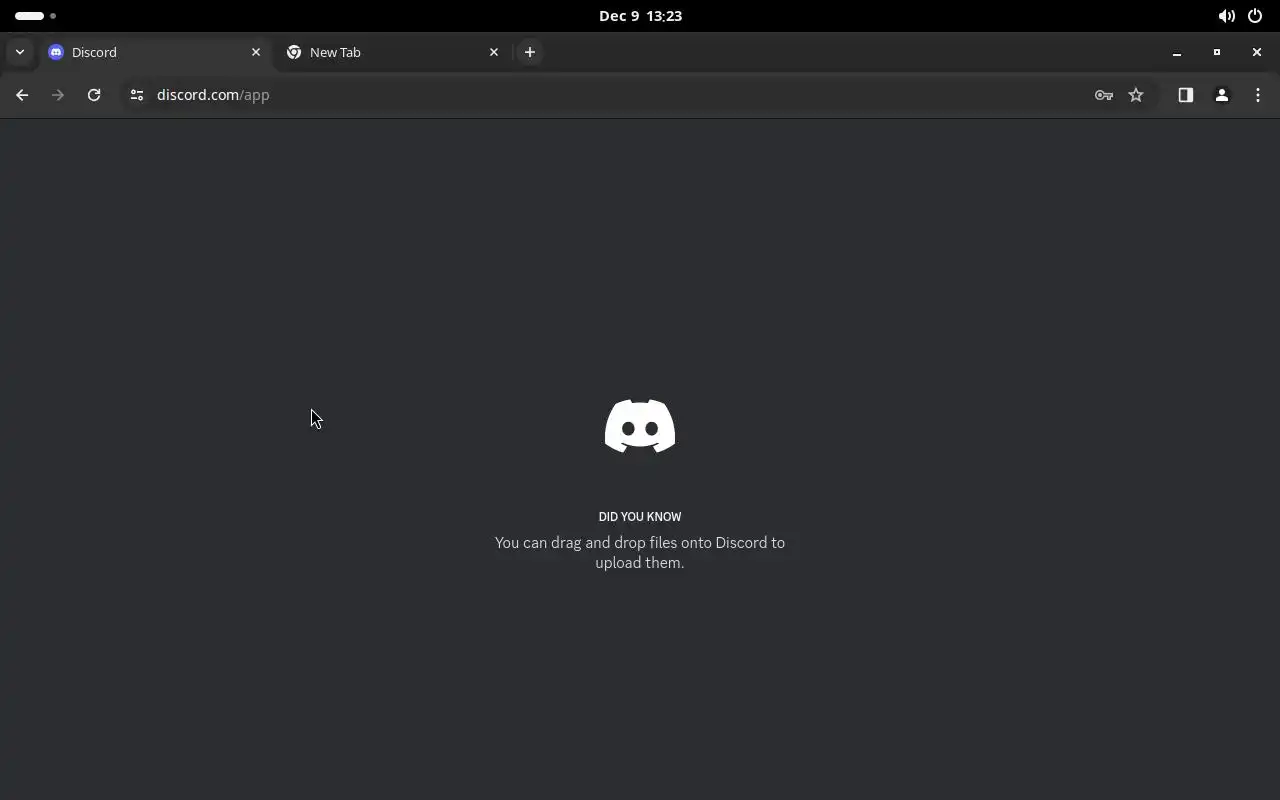The width and height of the screenshot is (1280, 800).
Task: Click the 'DID YOU KNOW' heading
Action: (x=640, y=517)
